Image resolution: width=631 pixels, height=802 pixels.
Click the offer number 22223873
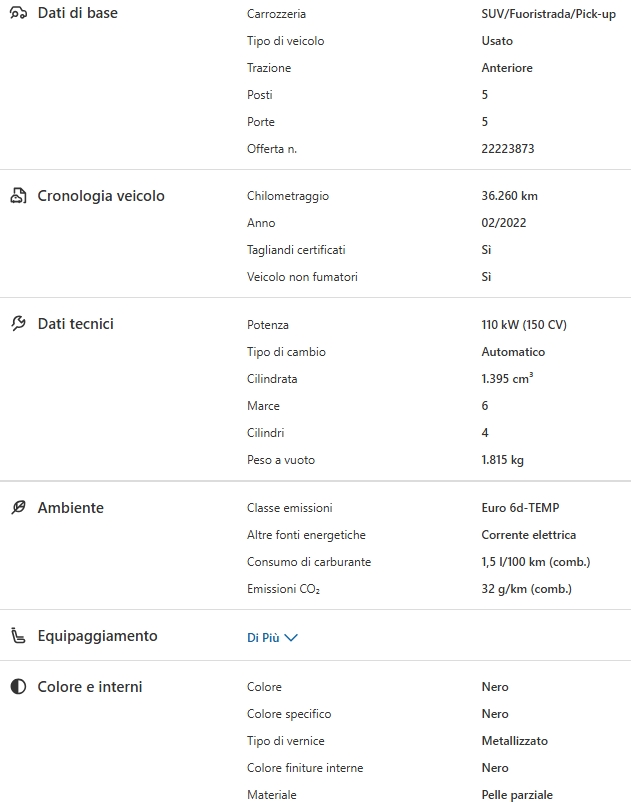coord(507,149)
